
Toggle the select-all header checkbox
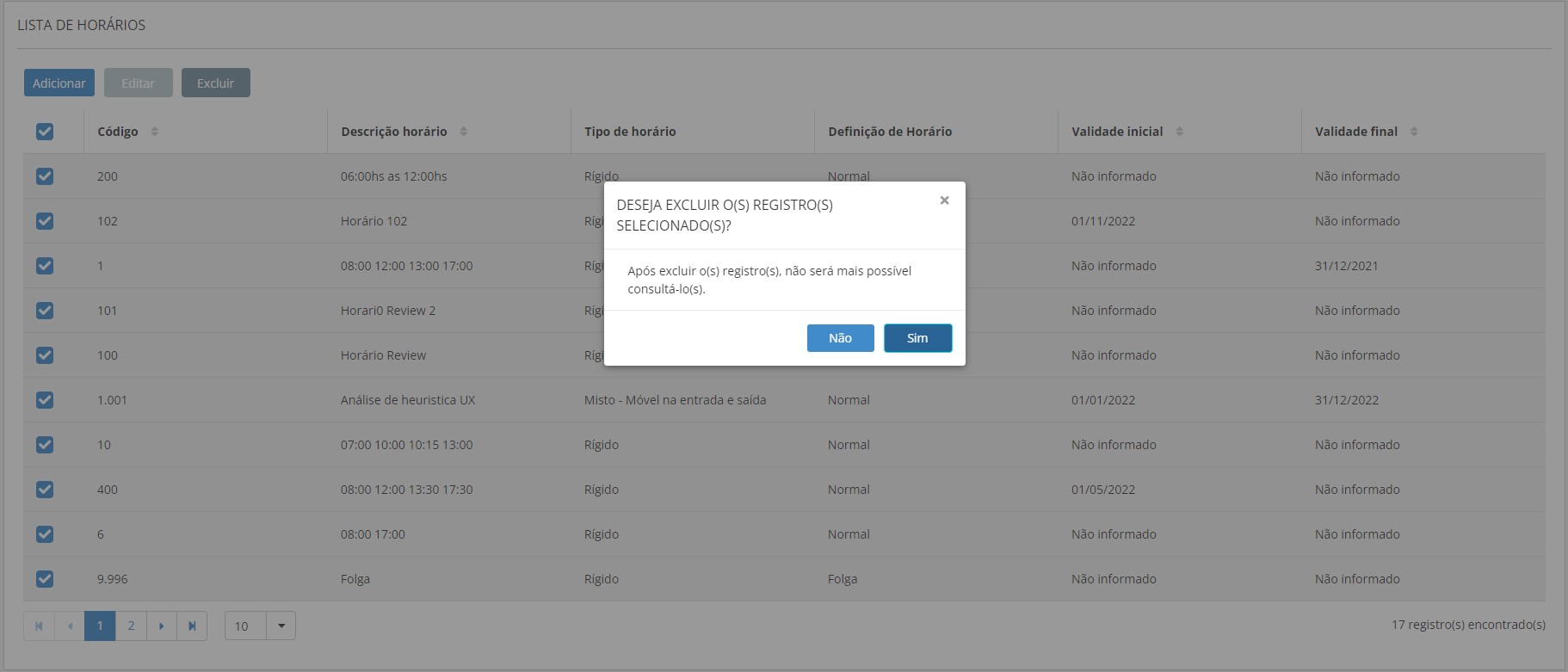coord(45,132)
